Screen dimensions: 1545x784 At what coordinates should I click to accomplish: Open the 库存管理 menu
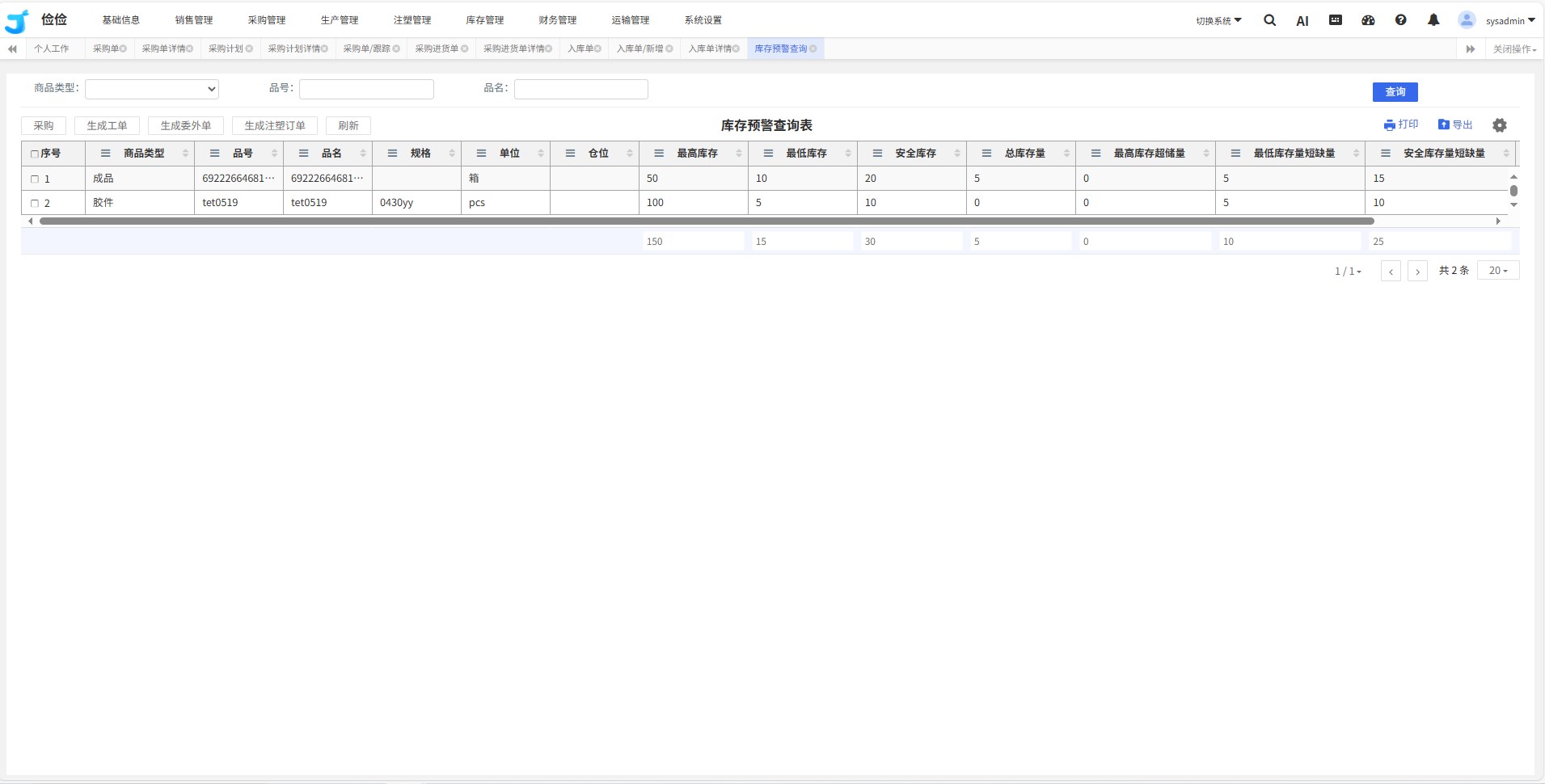[x=484, y=20]
